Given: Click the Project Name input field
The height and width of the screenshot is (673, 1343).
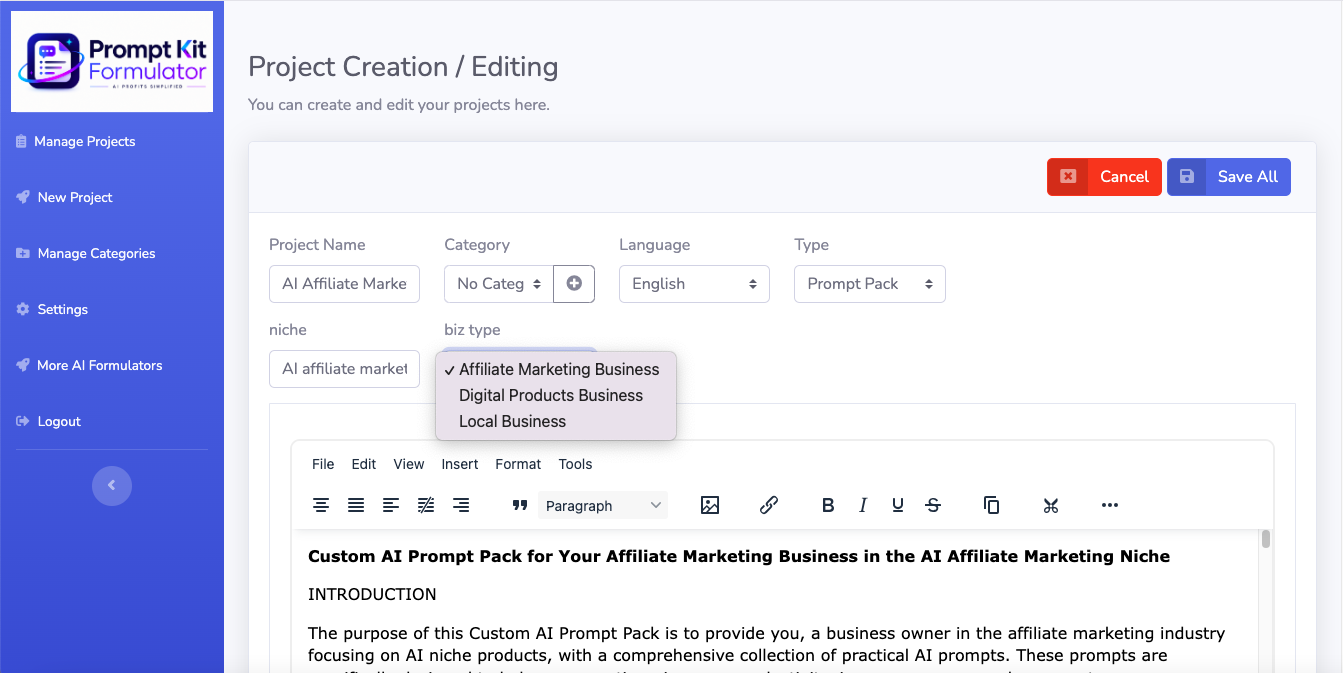Looking at the screenshot, I should (x=344, y=284).
